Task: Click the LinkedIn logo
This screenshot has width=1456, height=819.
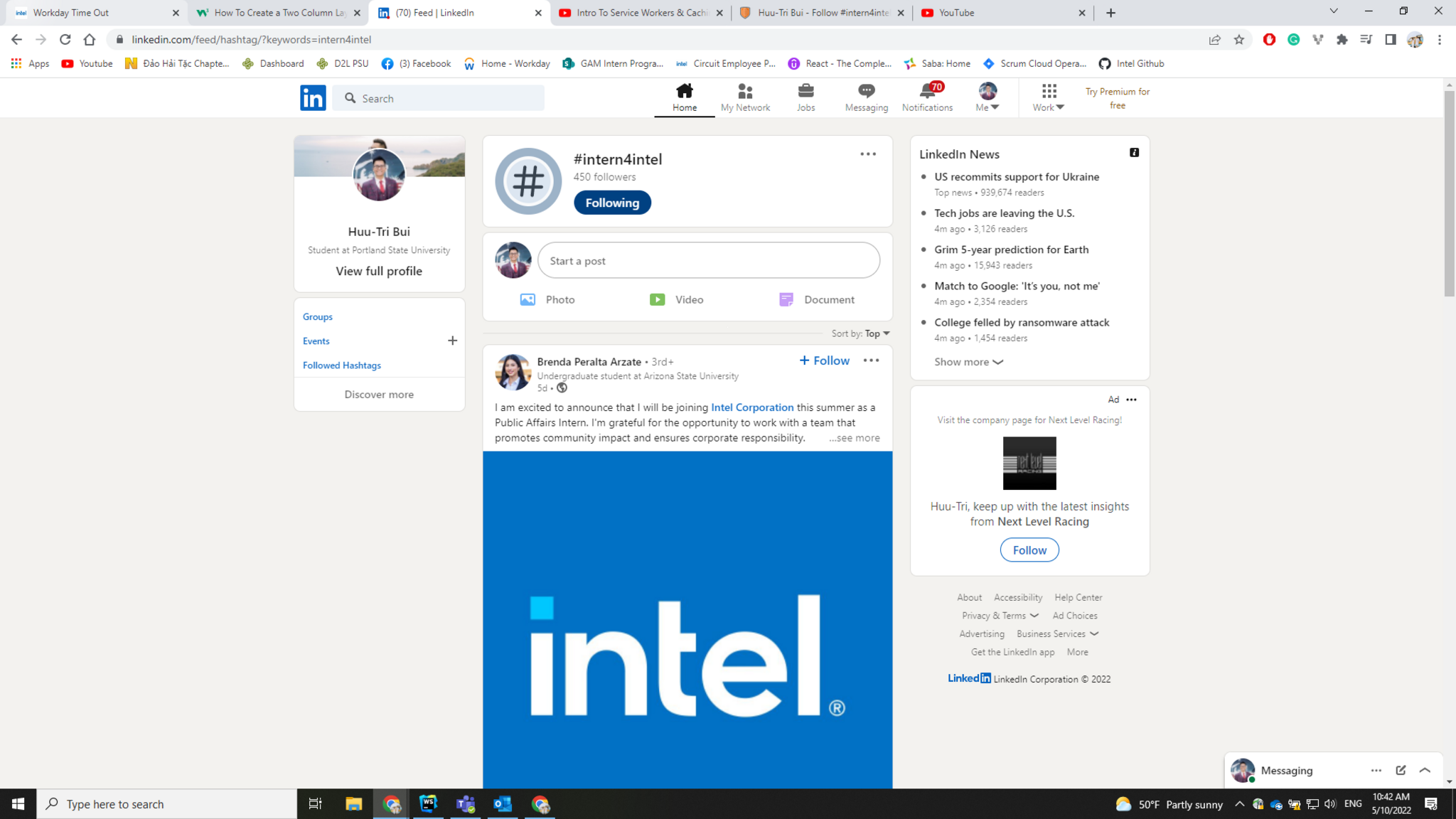Action: click(313, 97)
